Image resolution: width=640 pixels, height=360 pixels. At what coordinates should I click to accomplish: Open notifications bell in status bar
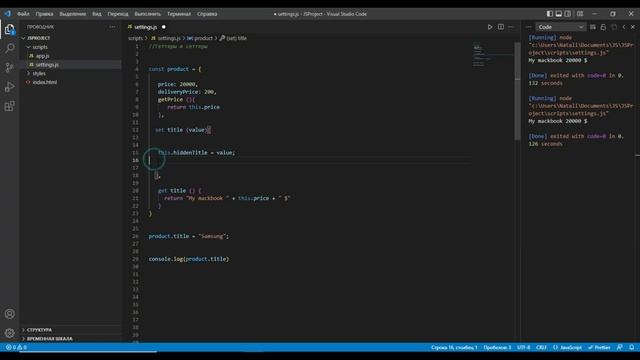point(631,347)
